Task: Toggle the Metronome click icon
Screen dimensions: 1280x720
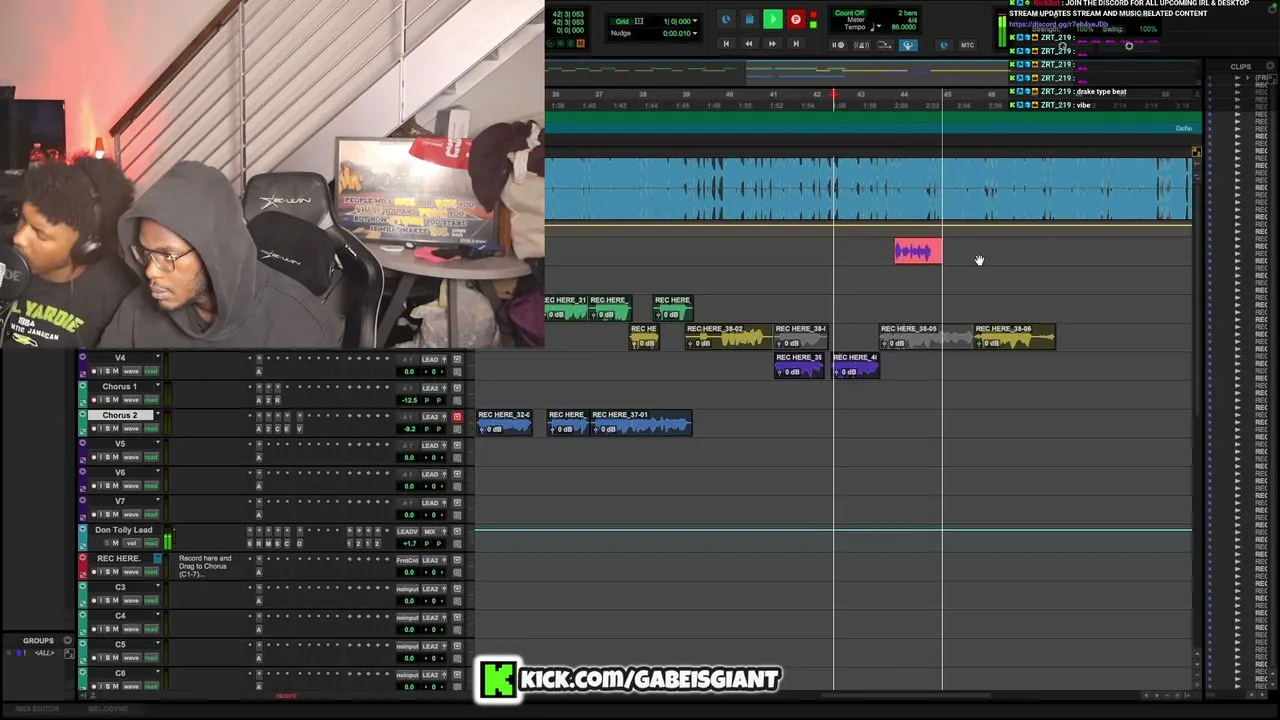Action: [x=861, y=45]
